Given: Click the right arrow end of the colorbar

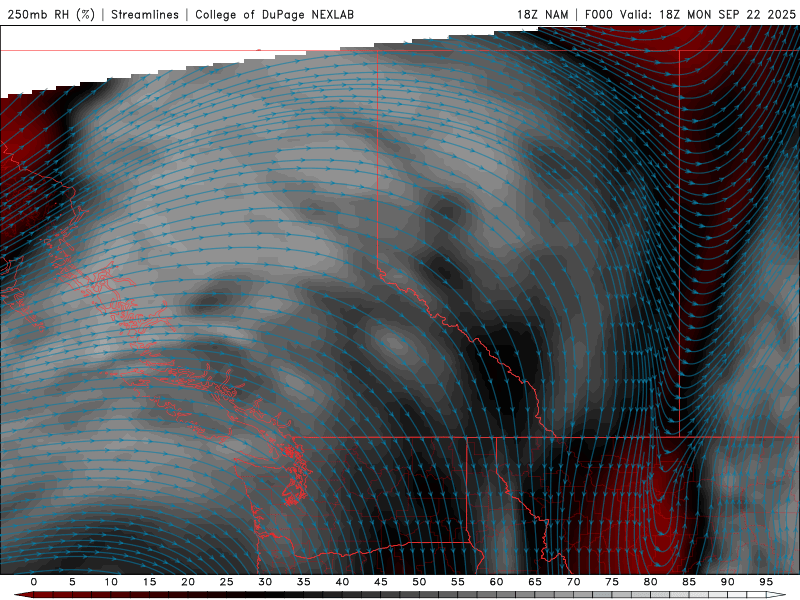Looking at the screenshot, I should [x=777, y=595].
